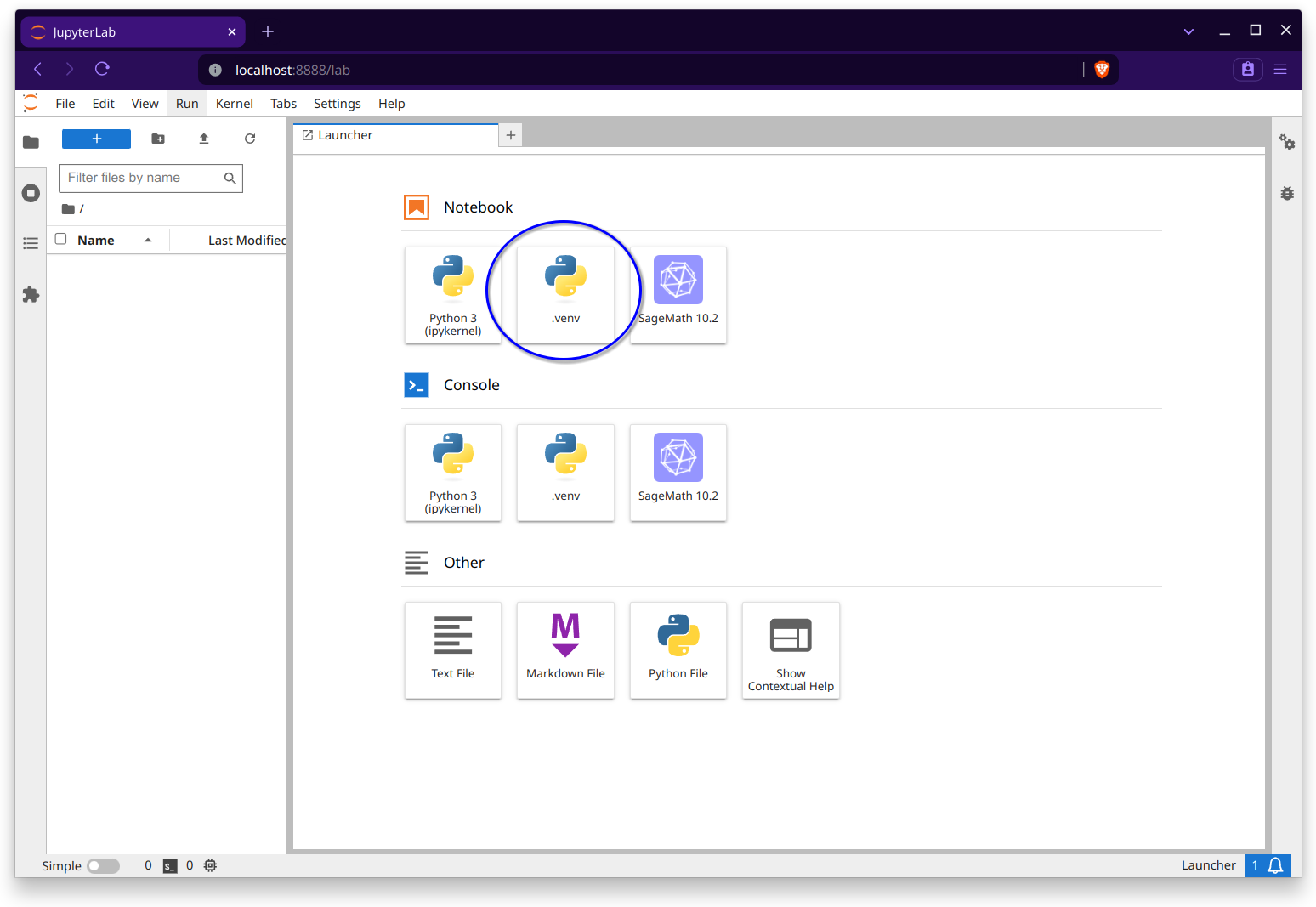Screen dimensions: 1316x907
Task: Sort files by Name column arrow
Action: tap(148, 241)
